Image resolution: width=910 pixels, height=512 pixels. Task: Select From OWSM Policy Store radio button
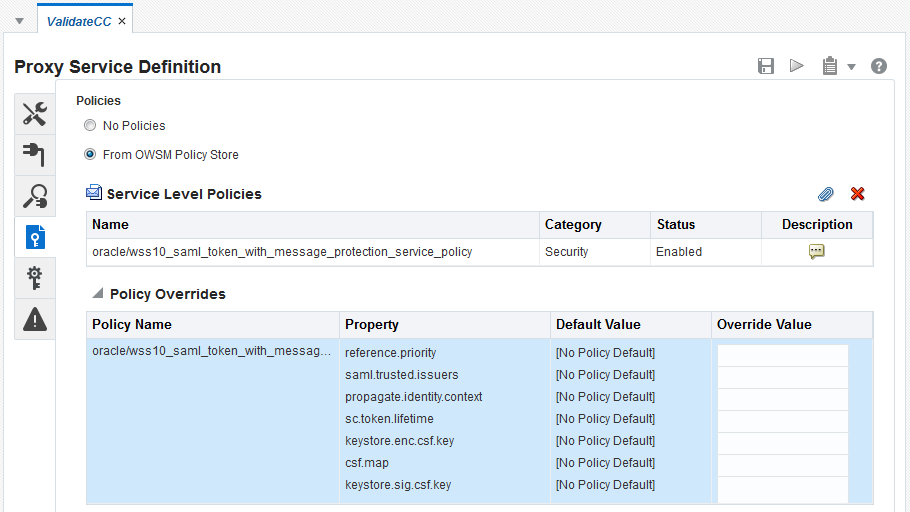click(x=90, y=154)
